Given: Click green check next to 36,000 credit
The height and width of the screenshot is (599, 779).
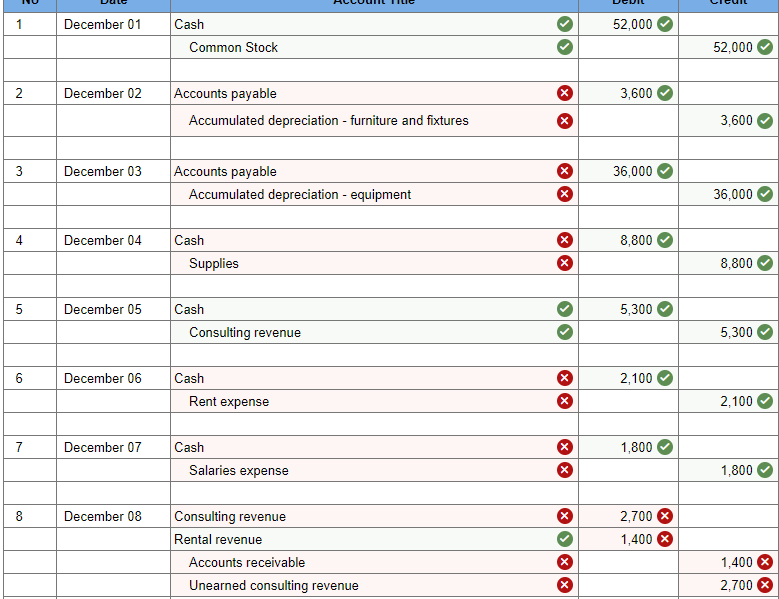Looking at the screenshot, I should (765, 194).
